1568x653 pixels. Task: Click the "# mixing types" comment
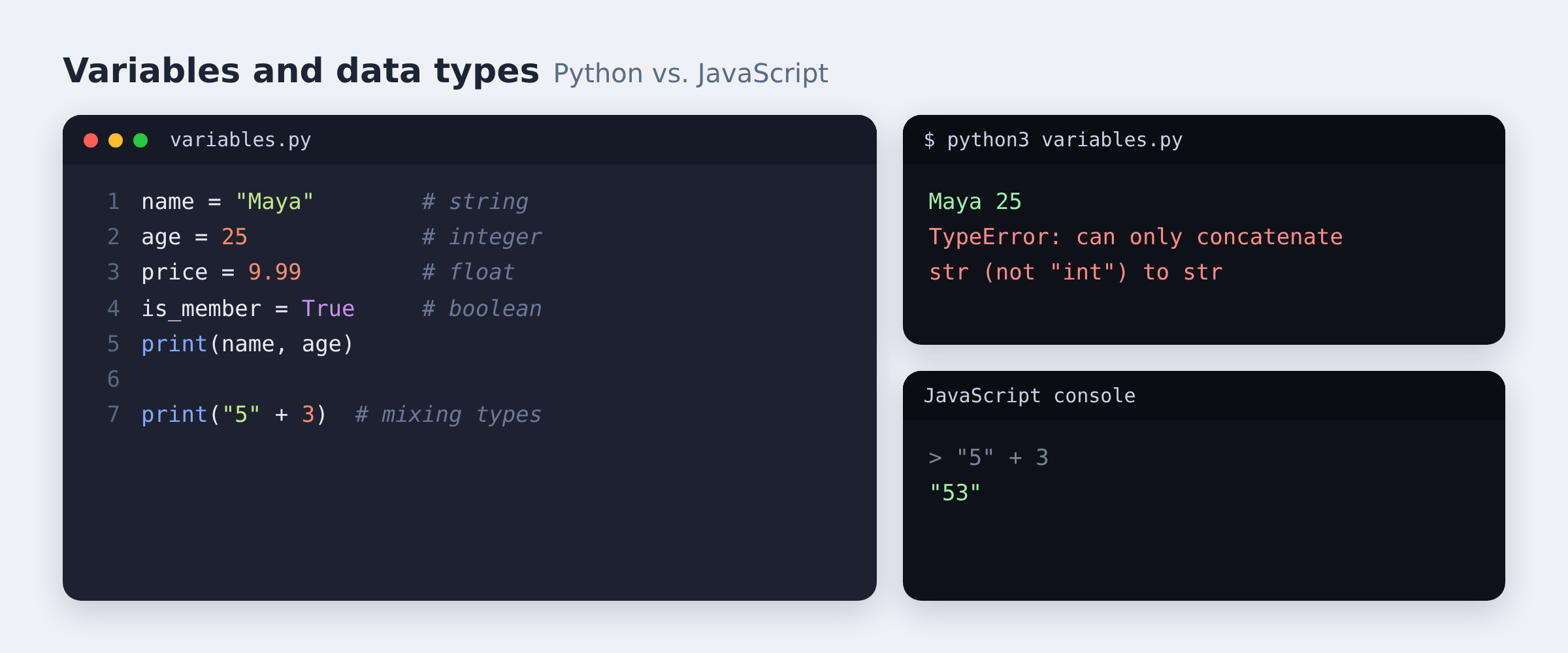pyautogui.click(x=448, y=414)
